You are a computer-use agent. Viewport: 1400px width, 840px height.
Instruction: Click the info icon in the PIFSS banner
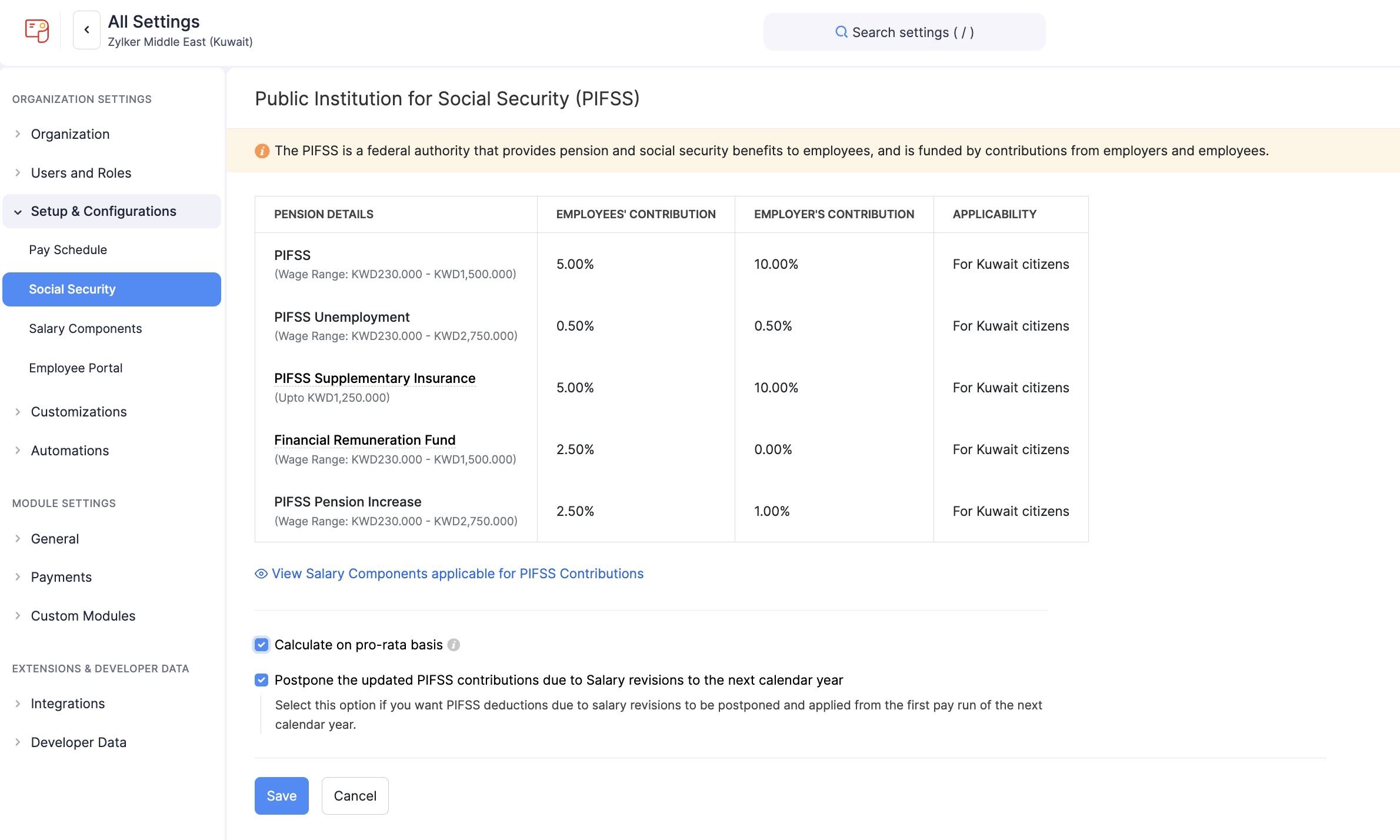click(x=262, y=151)
